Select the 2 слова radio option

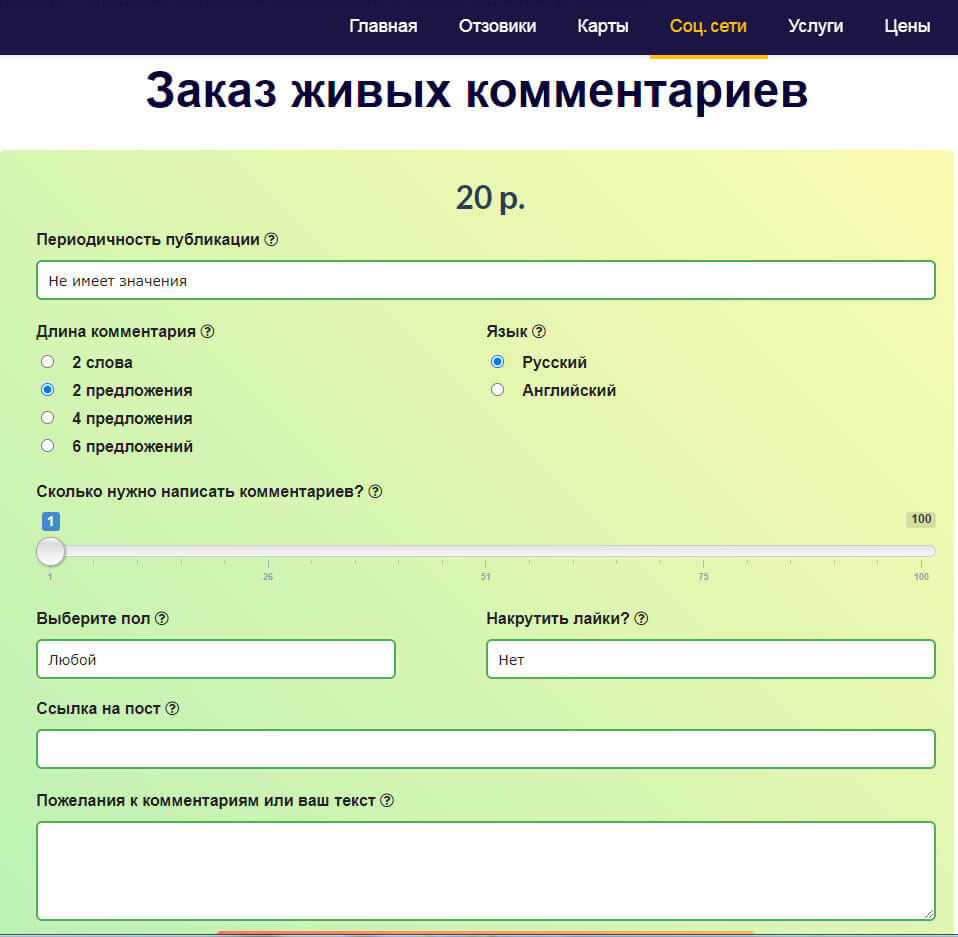(x=47, y=362)
